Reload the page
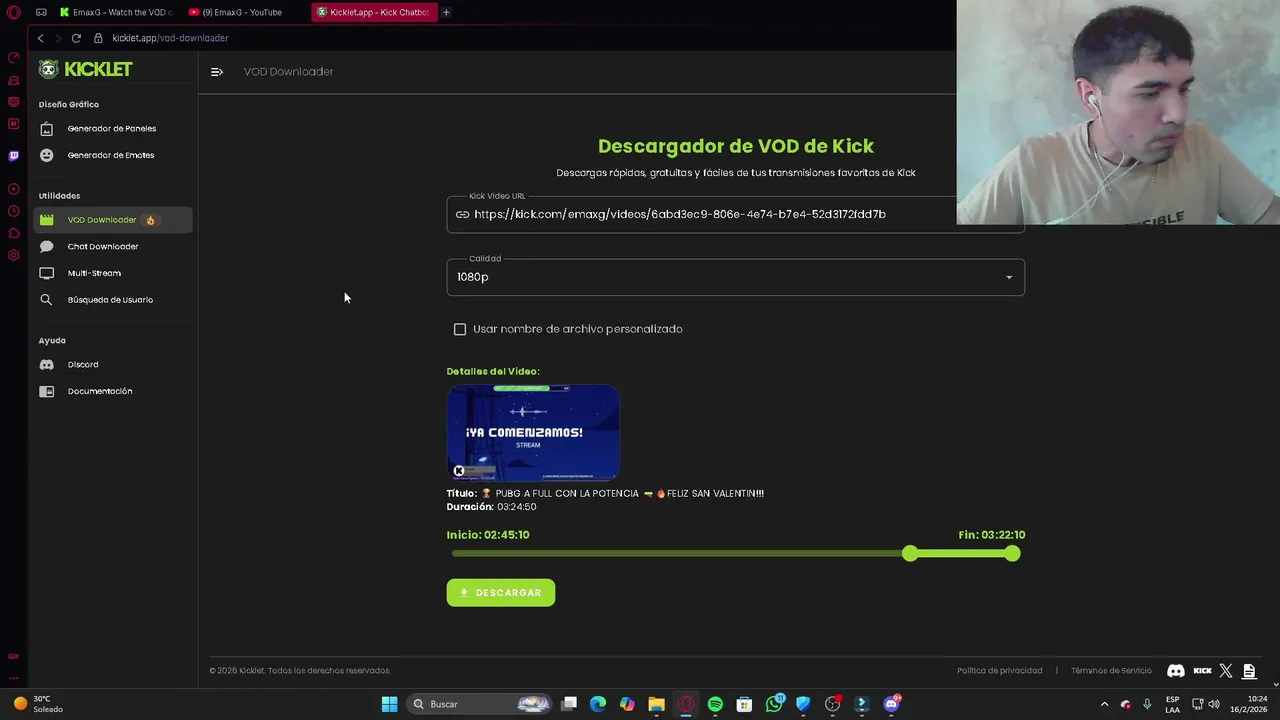 (x=76, y=38)
